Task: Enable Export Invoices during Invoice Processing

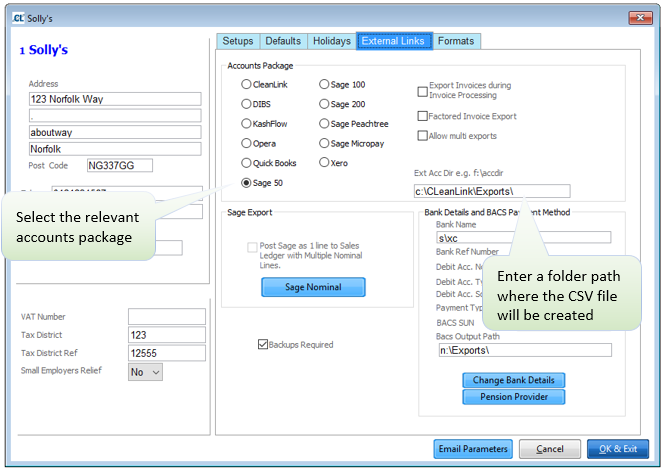Action: click(422, 92)
